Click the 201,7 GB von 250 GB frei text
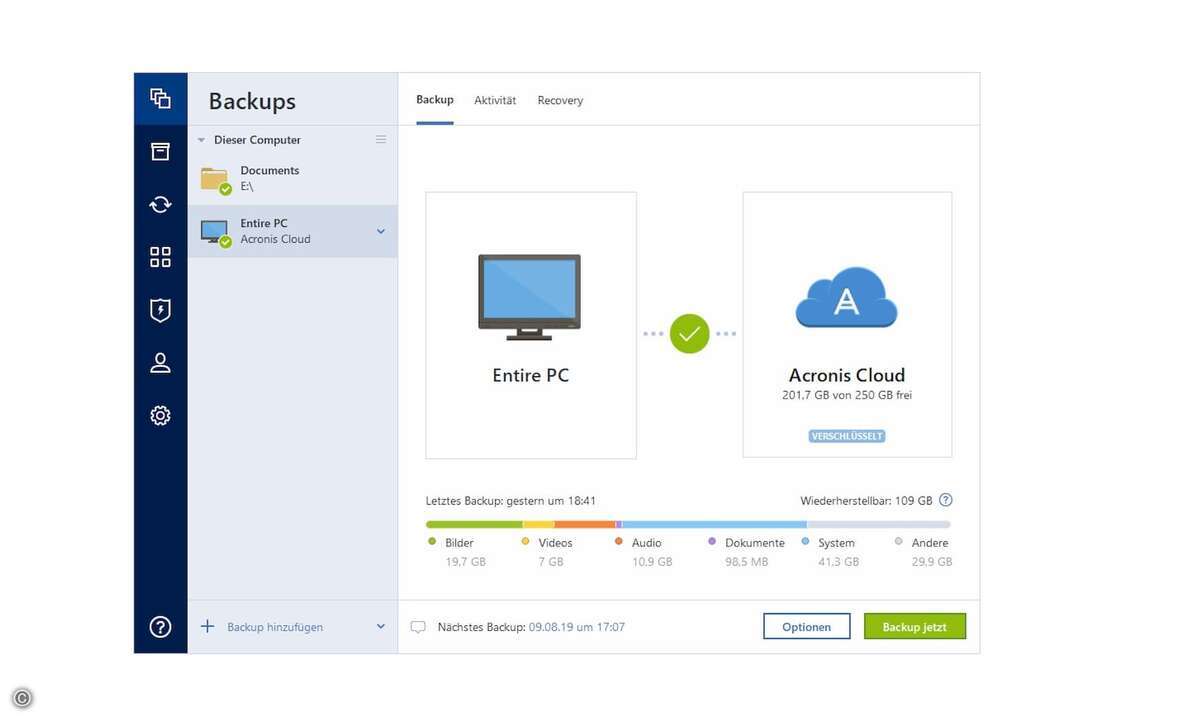The height and width of the screenshot is (720, 1200). pos(847,395)
